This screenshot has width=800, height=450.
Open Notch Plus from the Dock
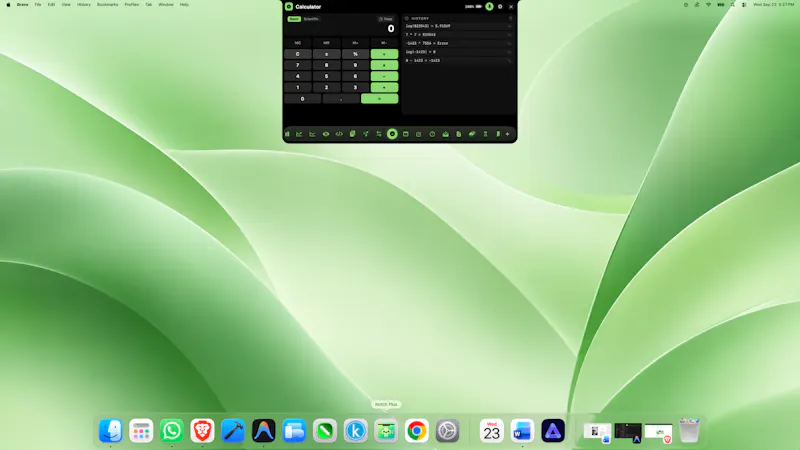(386, 431)
